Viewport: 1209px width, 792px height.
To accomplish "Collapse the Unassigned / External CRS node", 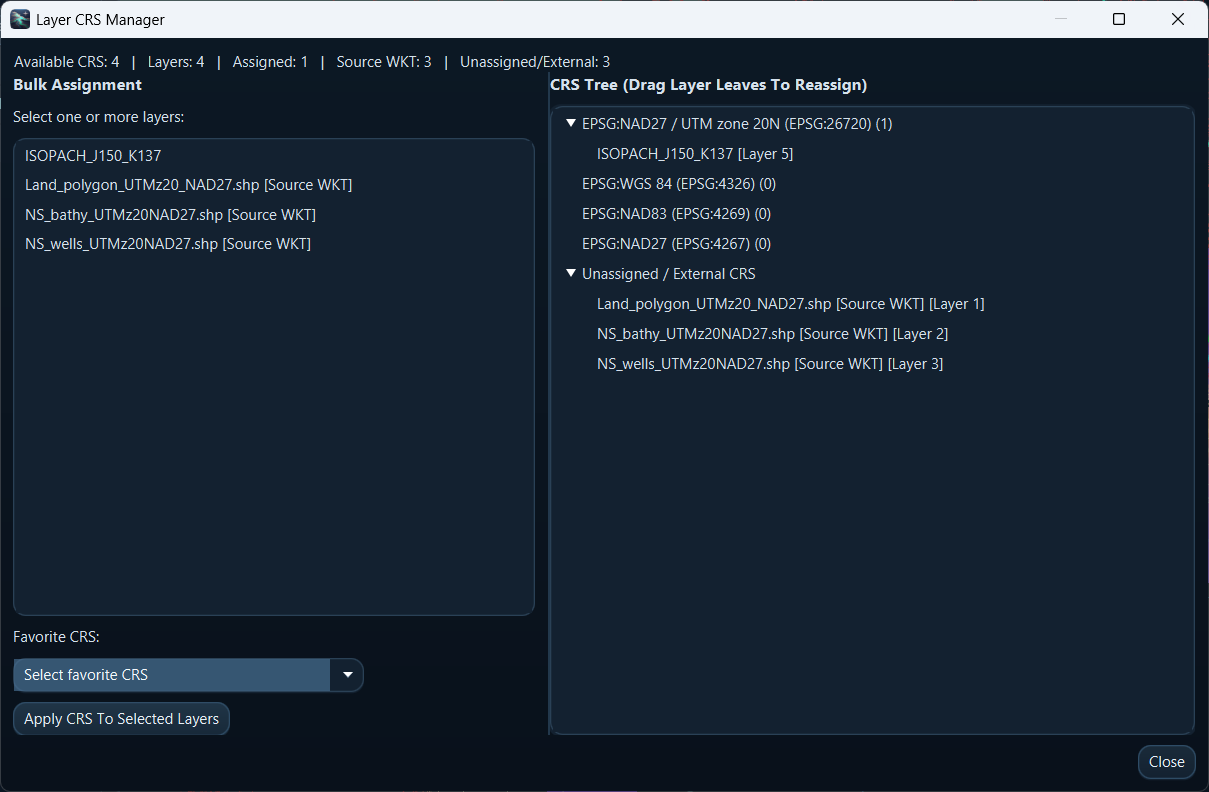I will (x=571, y=274).
